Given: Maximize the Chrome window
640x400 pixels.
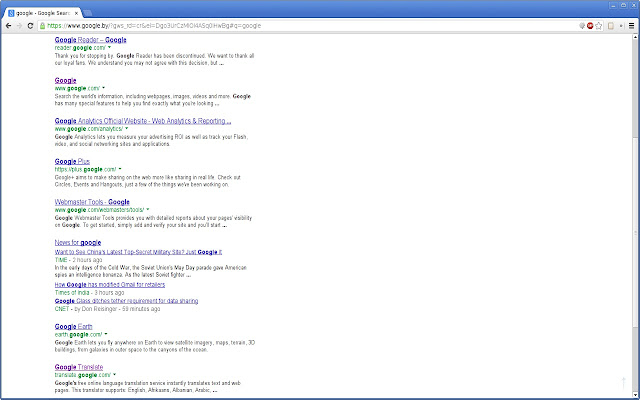Looking at the screenshot, I should click(623, 5).
